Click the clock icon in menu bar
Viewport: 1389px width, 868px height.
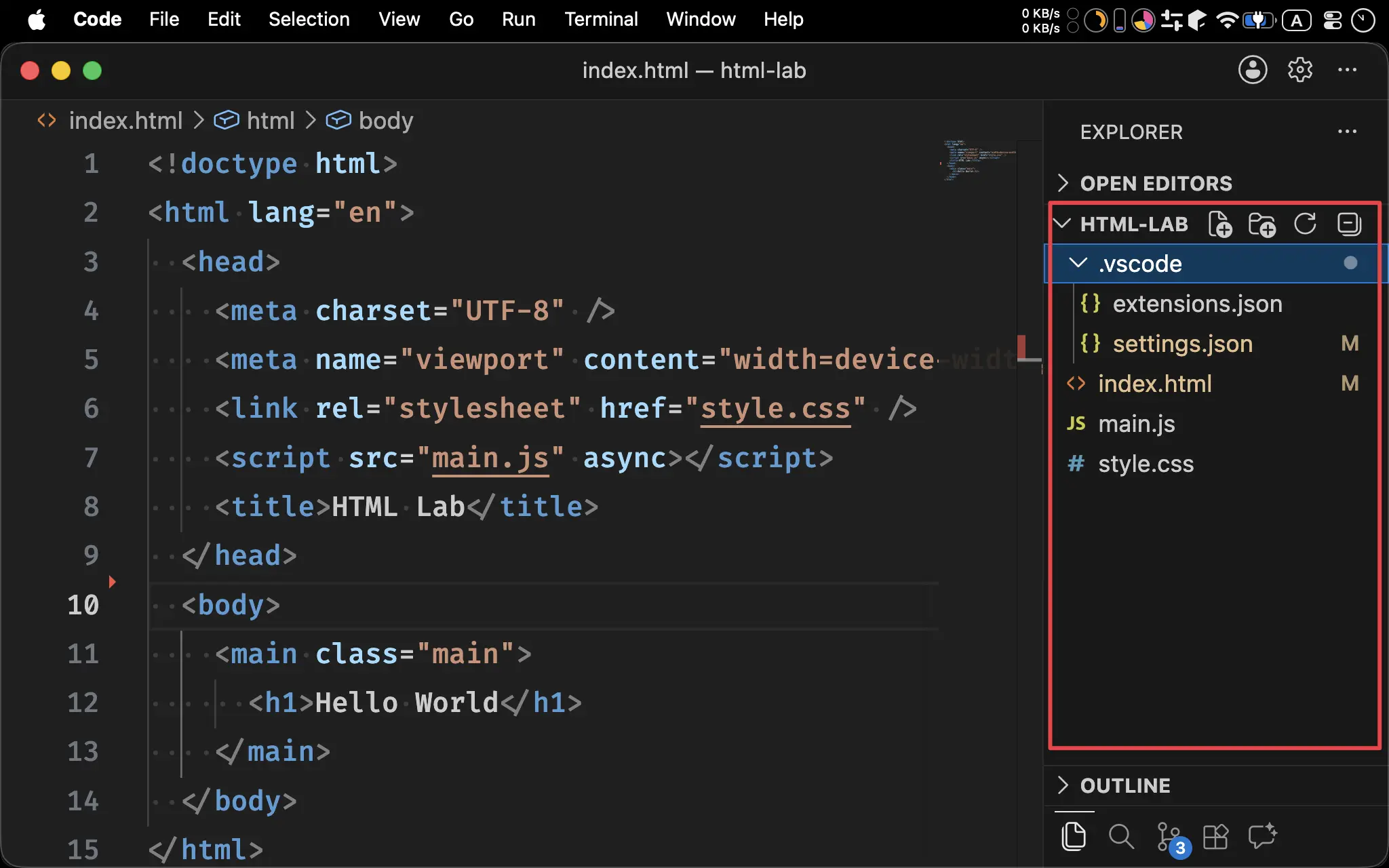[1363, 20]
